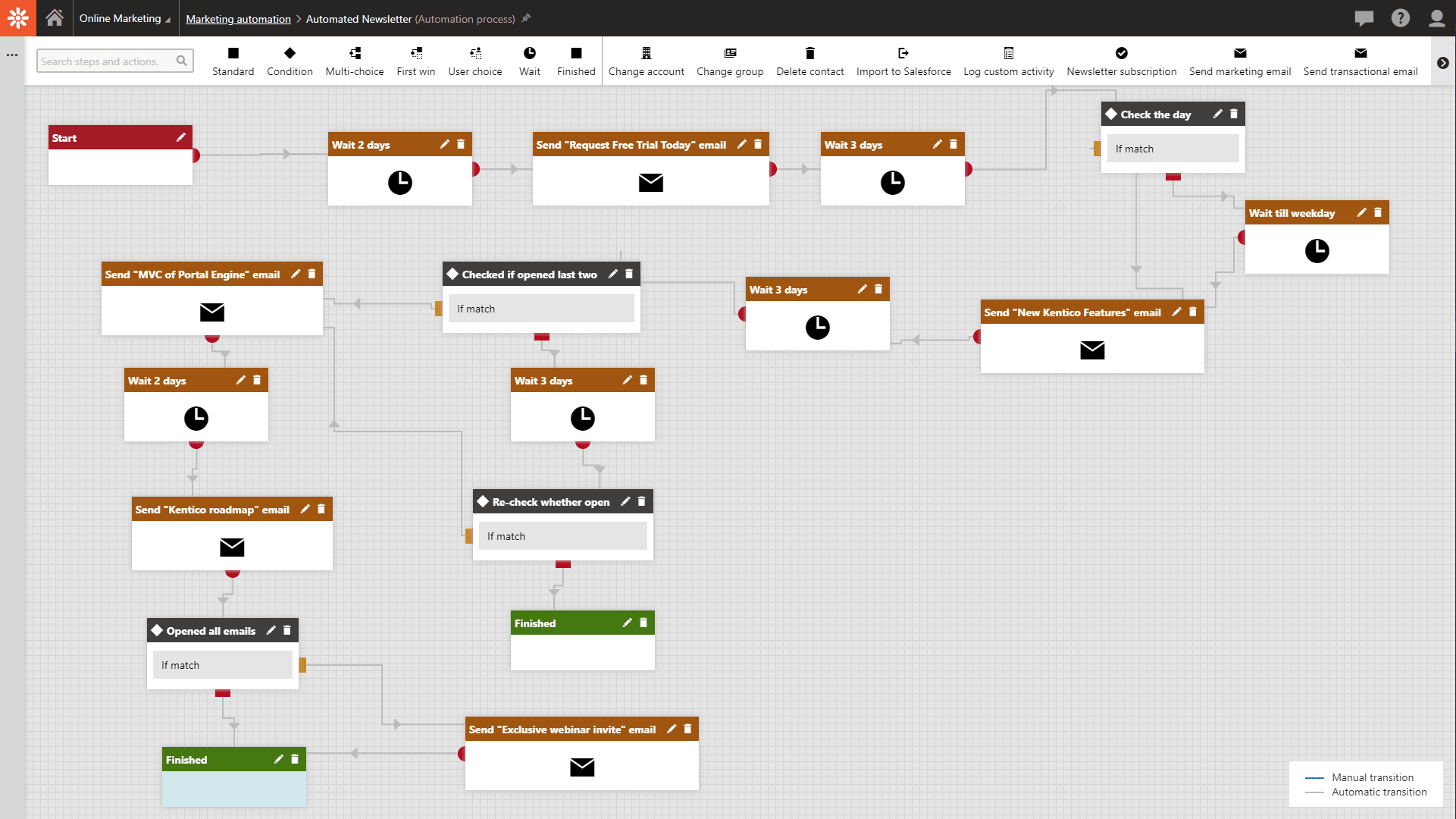Delete the "MVC of Portal Engine" email step
This screenshot has height=819, width=1456.
pyautogui.click(x=312, y=274)
